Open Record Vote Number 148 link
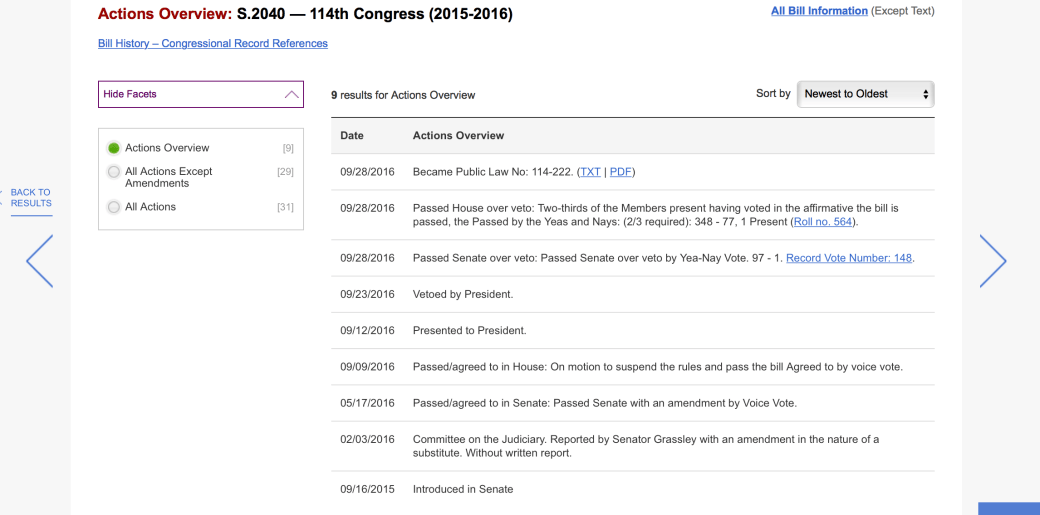Viewport: 1040px width, 515px height. point(849,258)
